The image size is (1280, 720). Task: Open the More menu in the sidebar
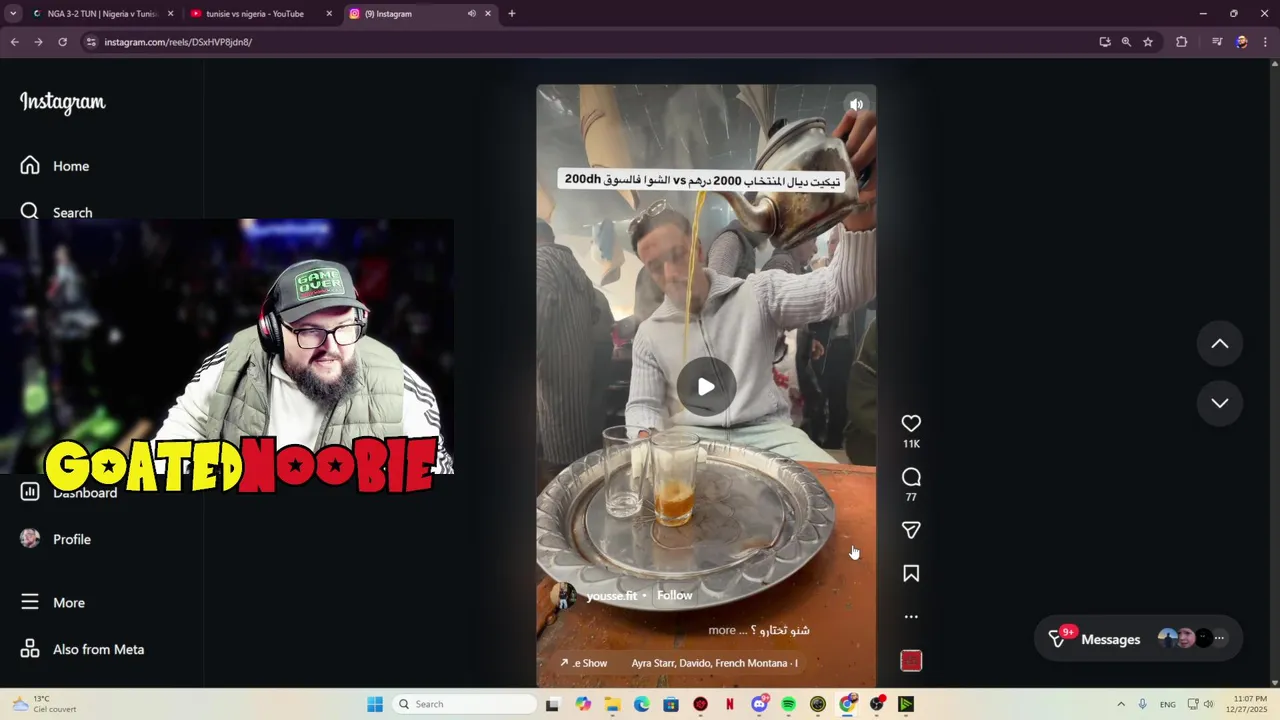pyautogui.click(x=55, y=602)
